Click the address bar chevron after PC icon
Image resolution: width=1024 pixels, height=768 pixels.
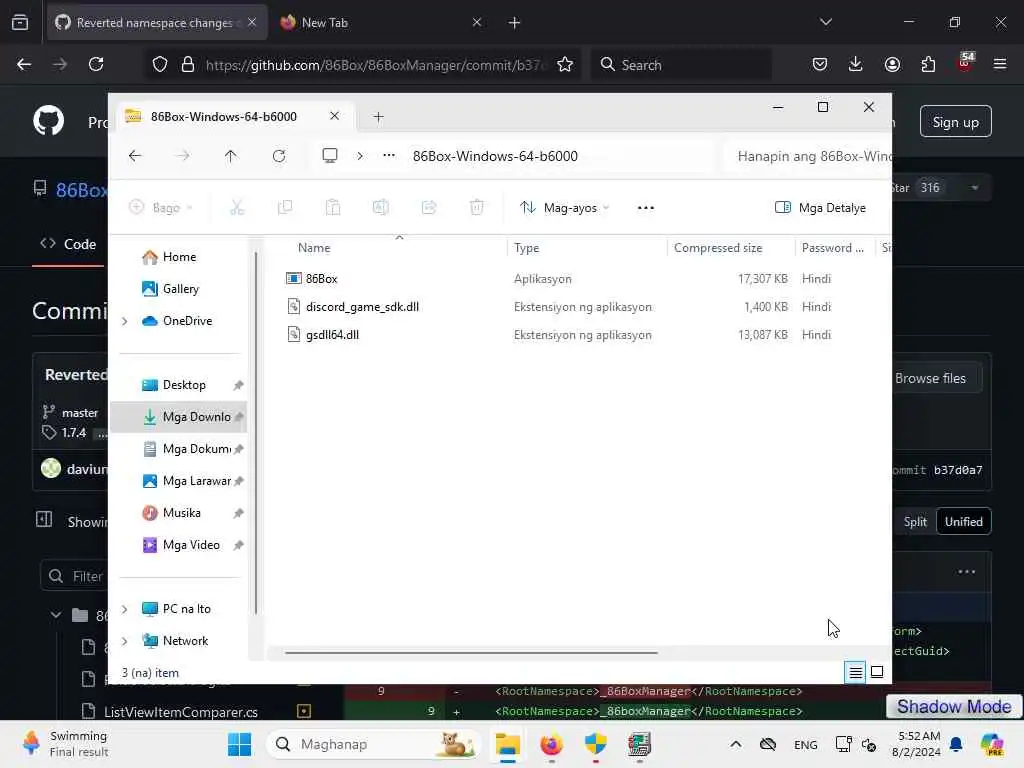click(x=360, y=156)
